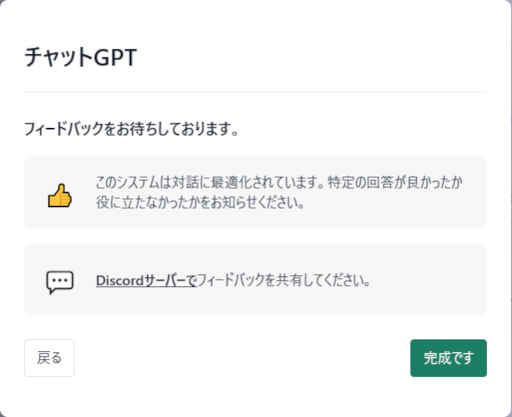512x417 pixels.
Task: Select the line starting 役に立たなかったか
Action: point(200,202)
